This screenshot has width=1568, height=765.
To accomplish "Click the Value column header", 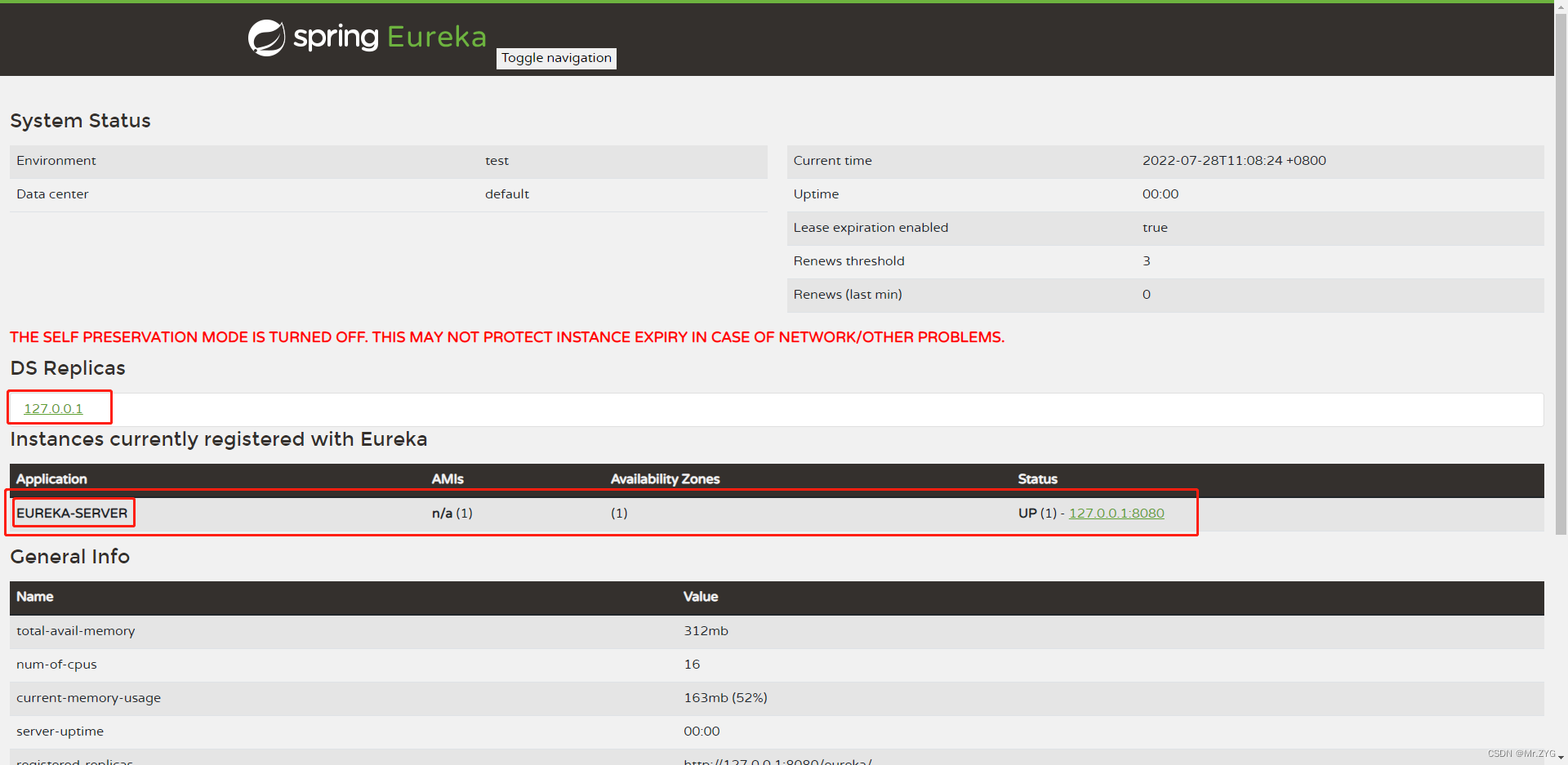I will click(x=701, y=597).
